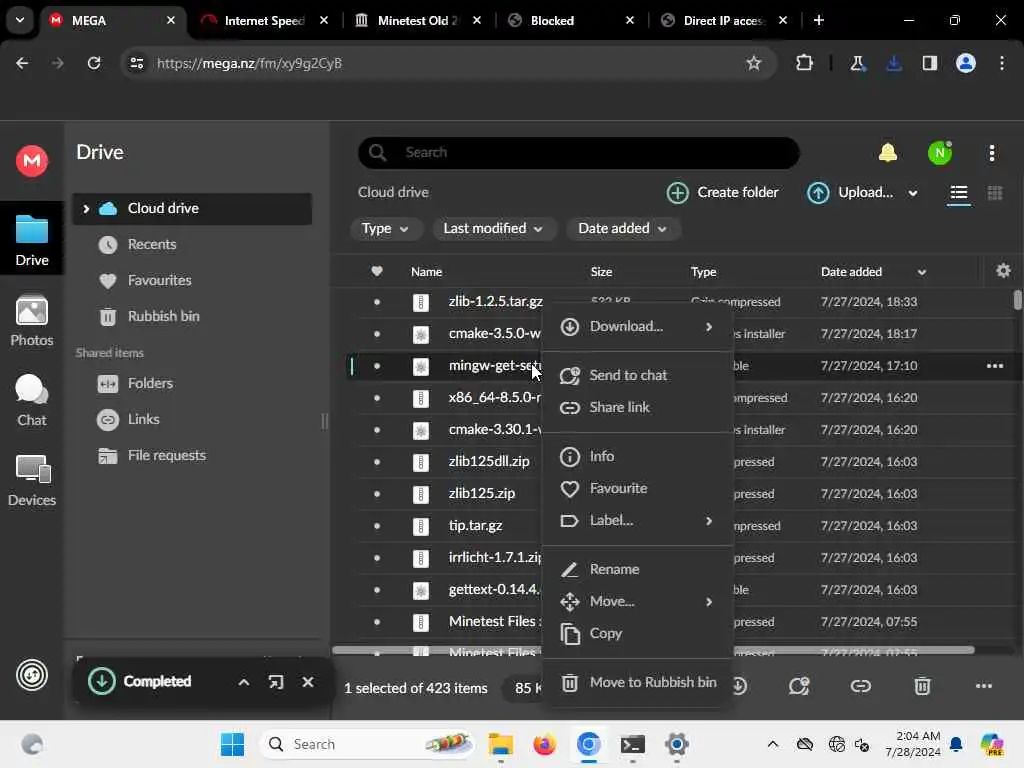The image size is (1024, 768).
Task: Open the MEGA logo home icon
Action: [x=31, y=161]
